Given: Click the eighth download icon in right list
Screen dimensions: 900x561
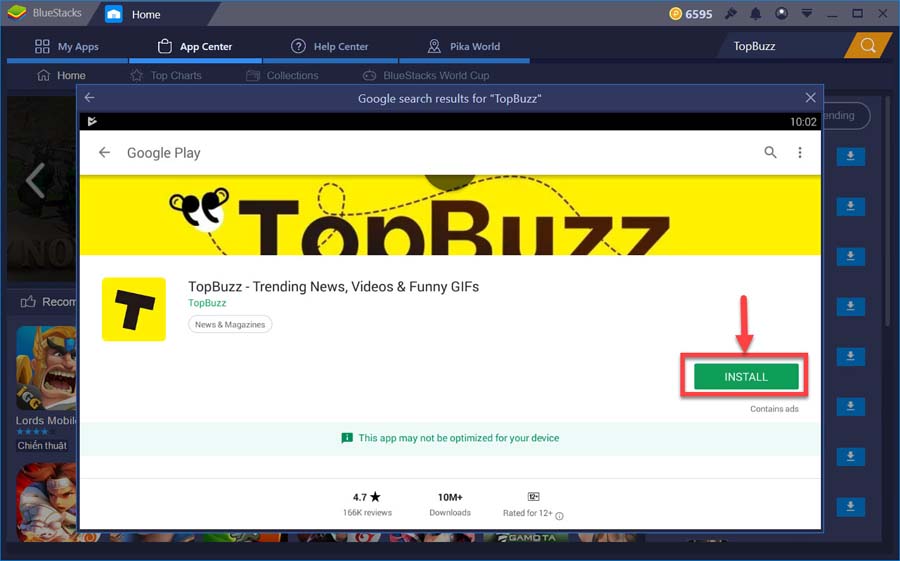Looking at the screenshot, I should (851, 506).
